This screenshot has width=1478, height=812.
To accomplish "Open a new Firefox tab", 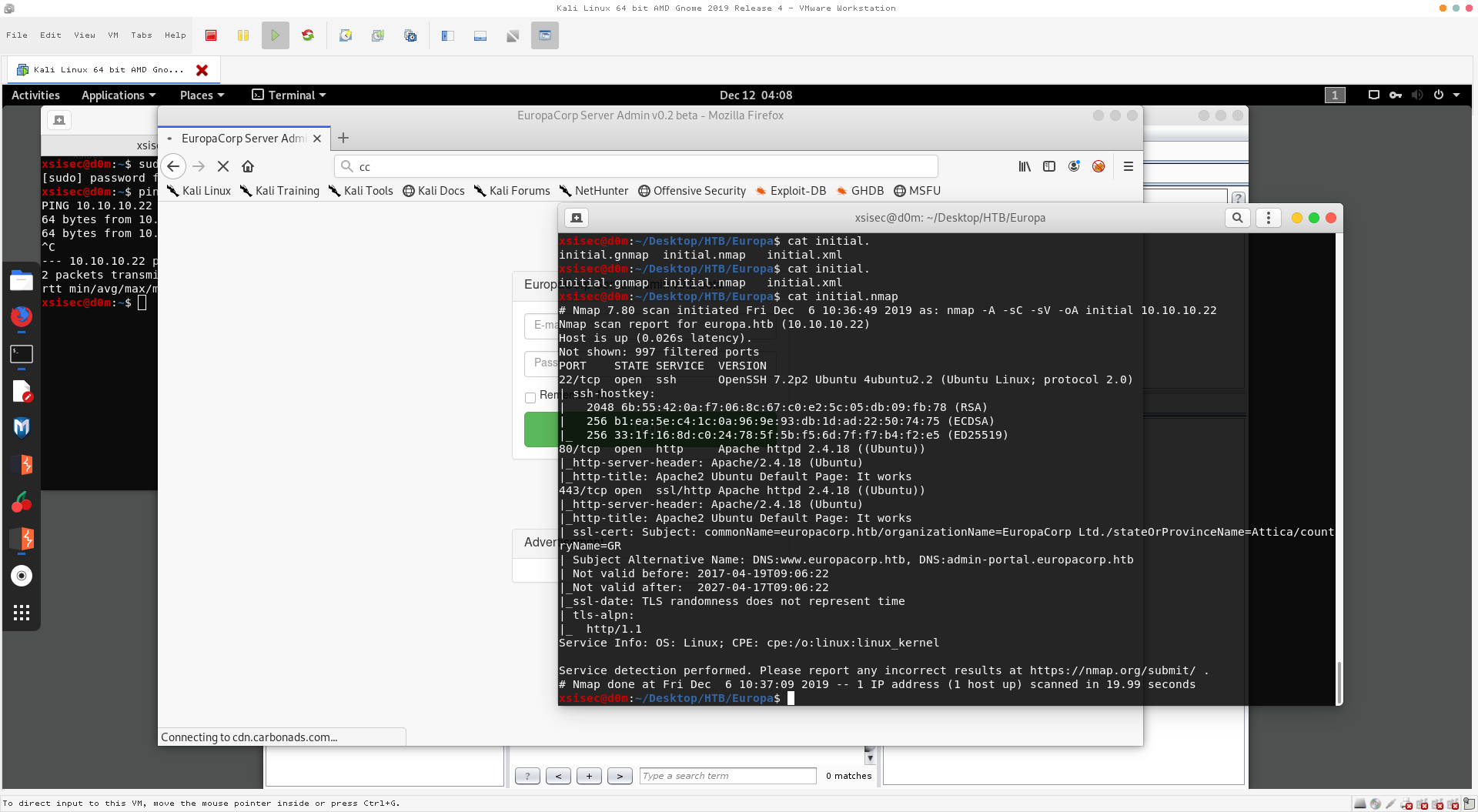I will click(x=343, y=139).
